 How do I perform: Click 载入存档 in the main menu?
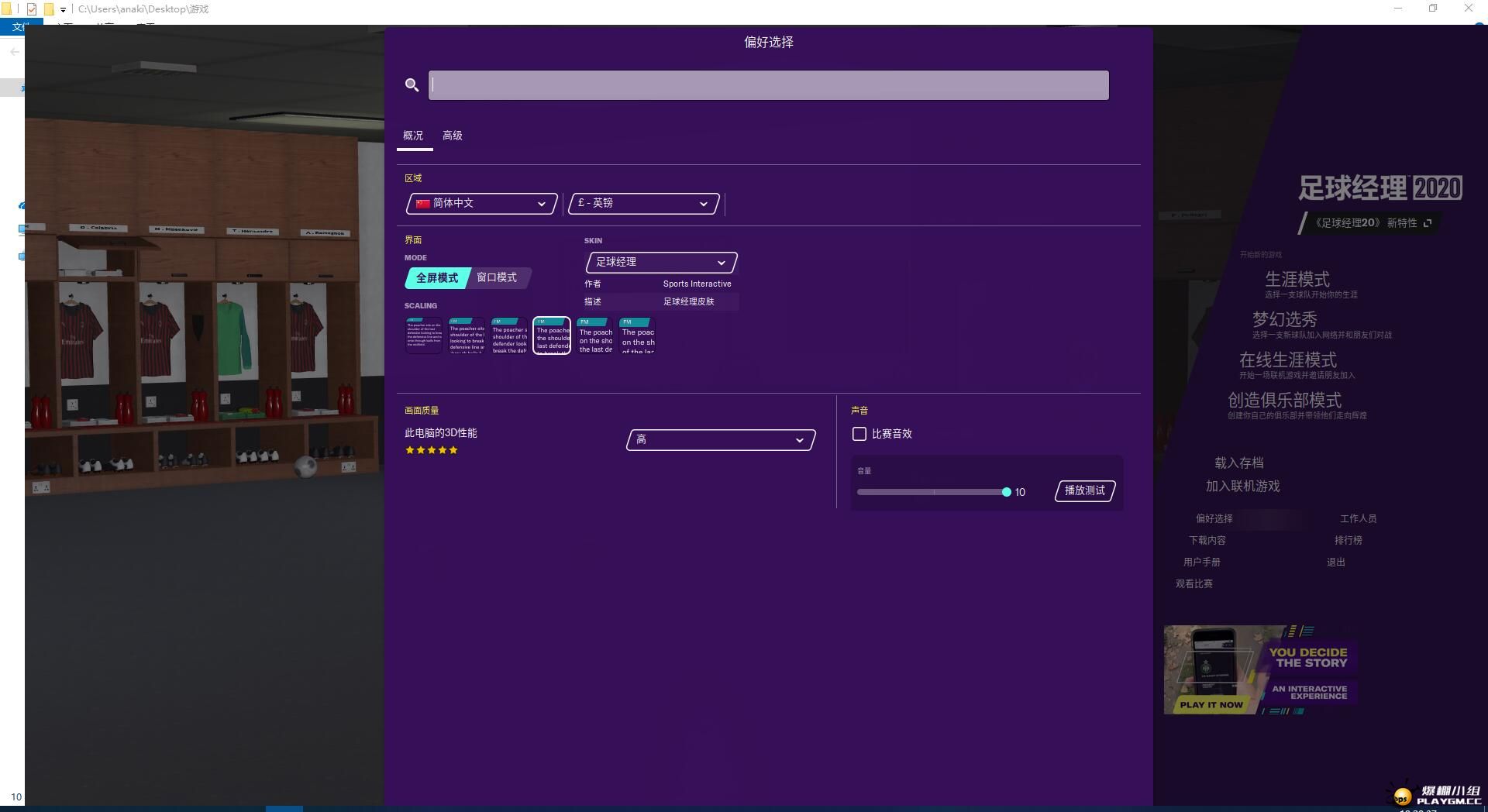(1238, 463)
